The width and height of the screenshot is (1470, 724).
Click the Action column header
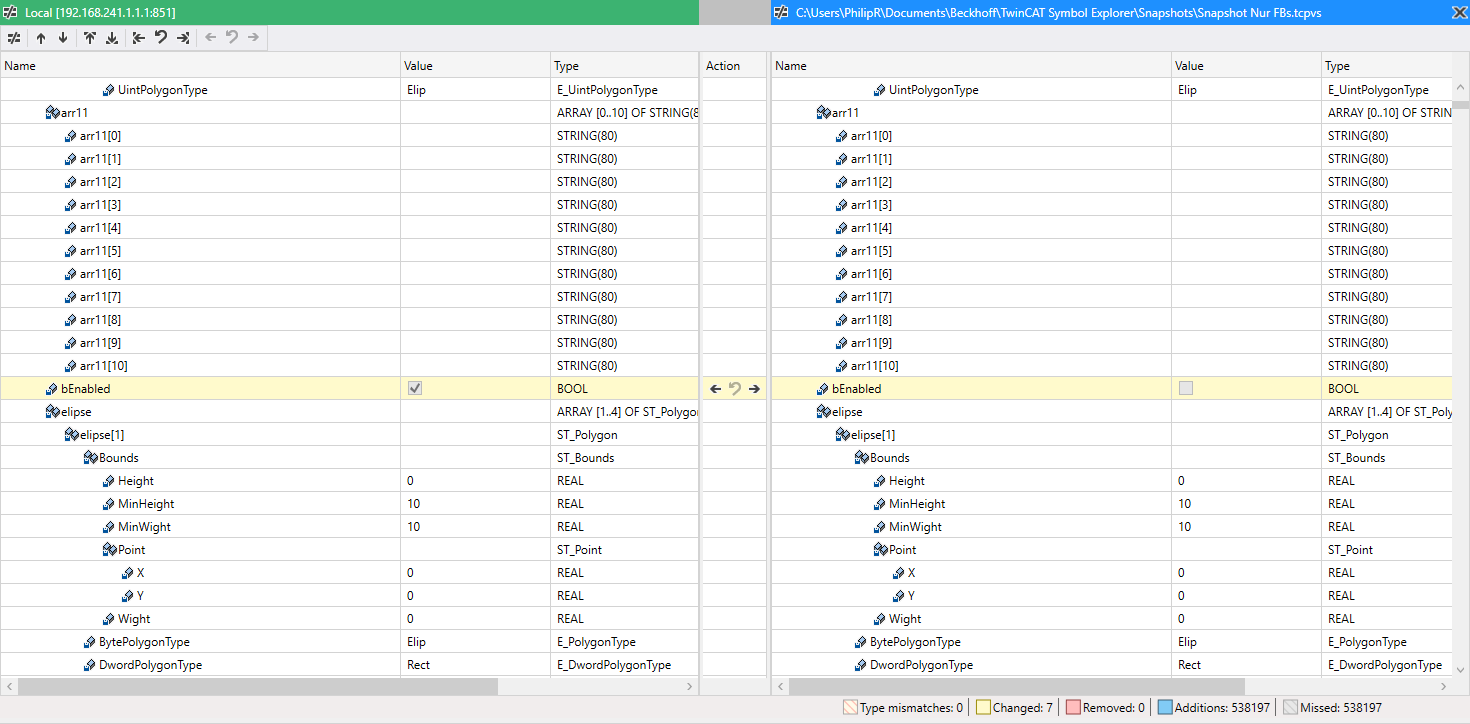(735, 66)
